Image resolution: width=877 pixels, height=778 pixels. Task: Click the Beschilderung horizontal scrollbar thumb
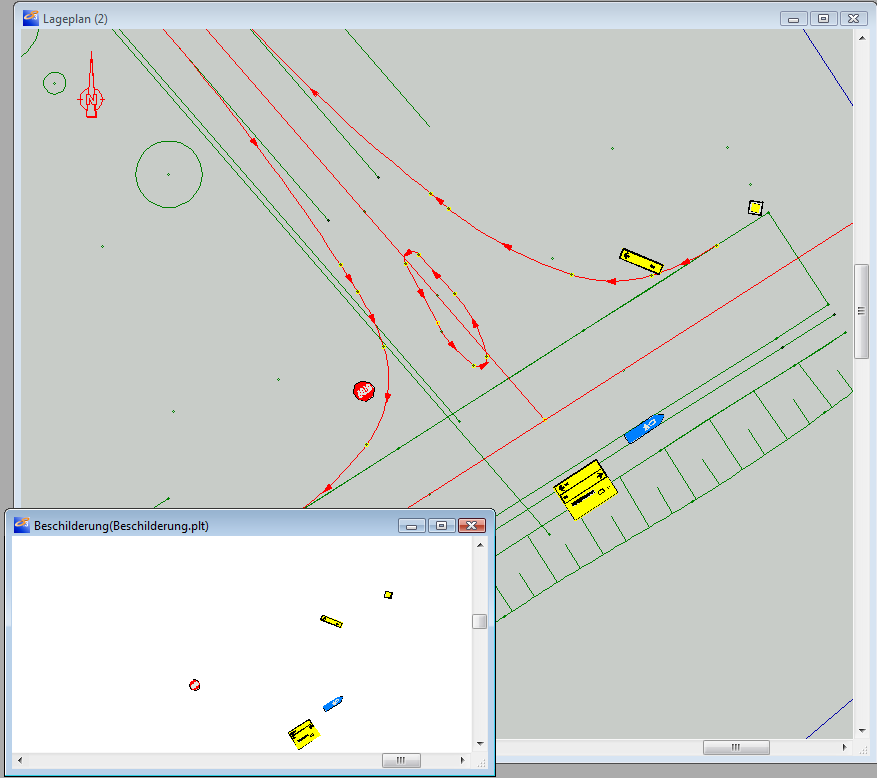pos(401,760)
